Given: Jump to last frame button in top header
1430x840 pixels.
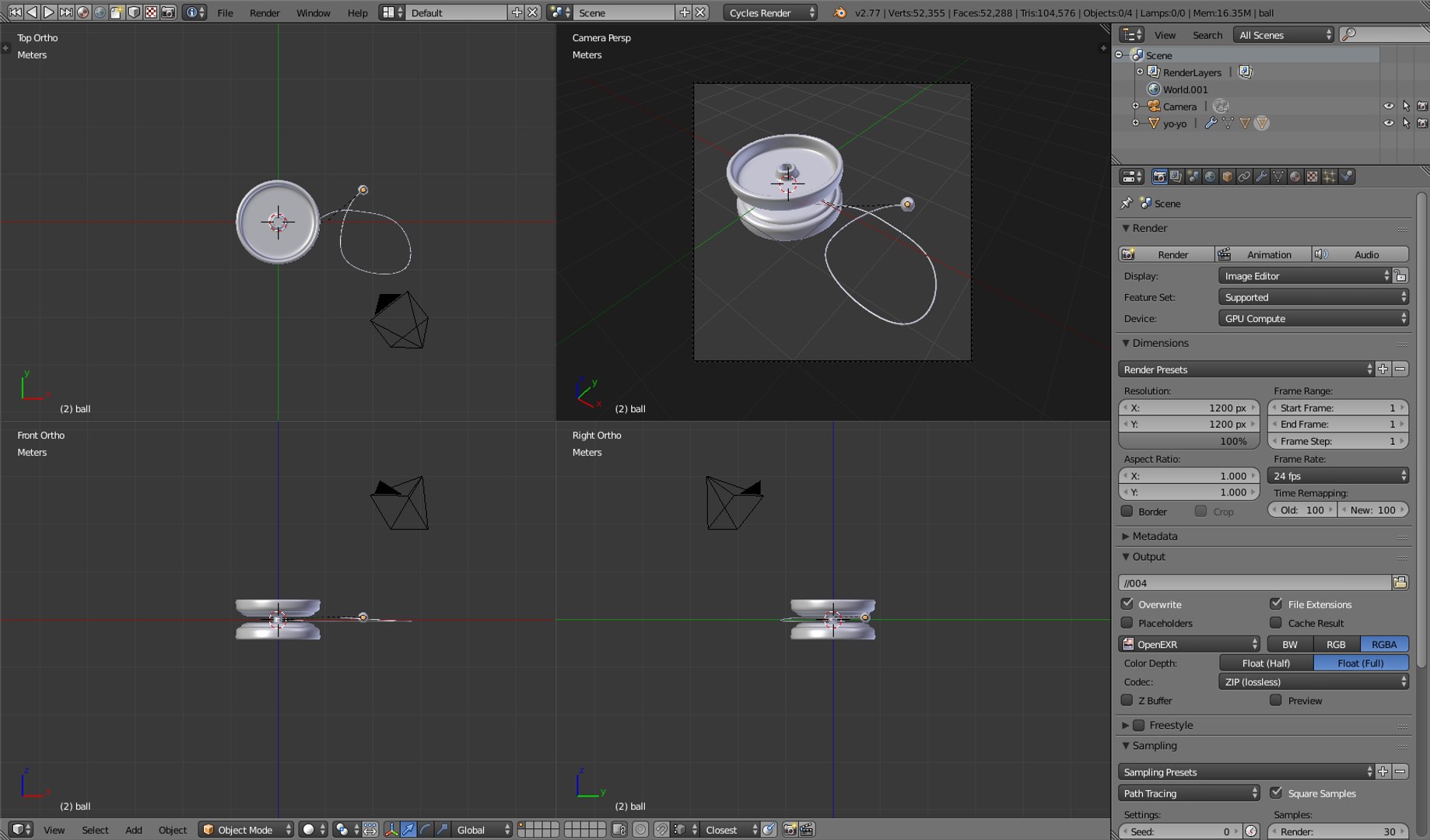Looking at the screenshot, I should coord(65,12).
